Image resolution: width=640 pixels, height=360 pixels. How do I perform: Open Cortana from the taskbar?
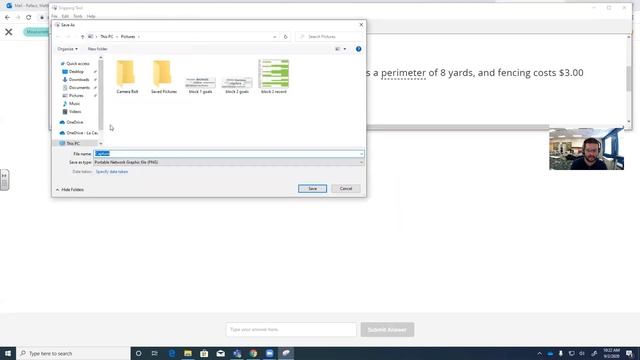138,353
